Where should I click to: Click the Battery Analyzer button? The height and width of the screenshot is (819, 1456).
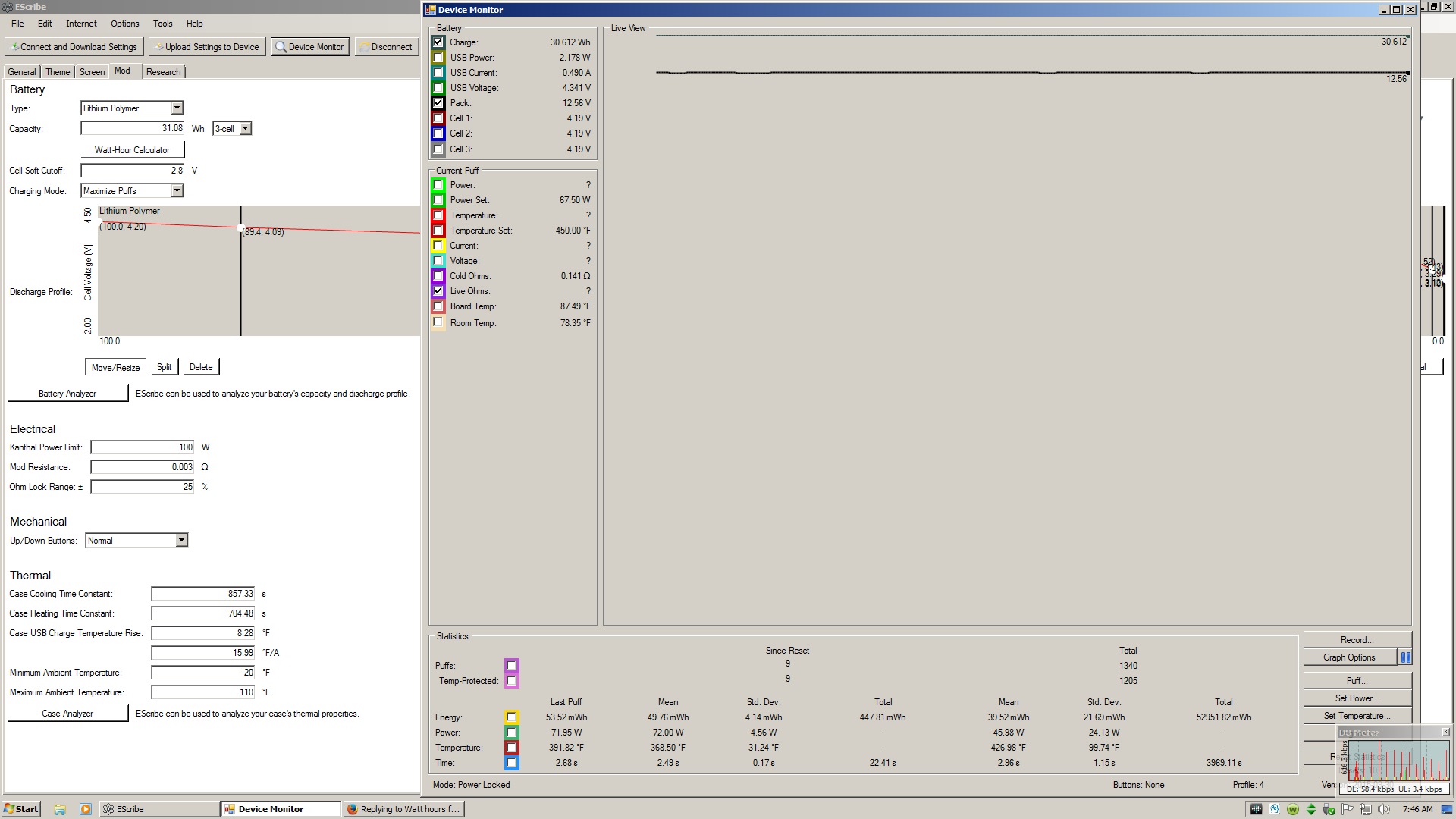point(67,394)
